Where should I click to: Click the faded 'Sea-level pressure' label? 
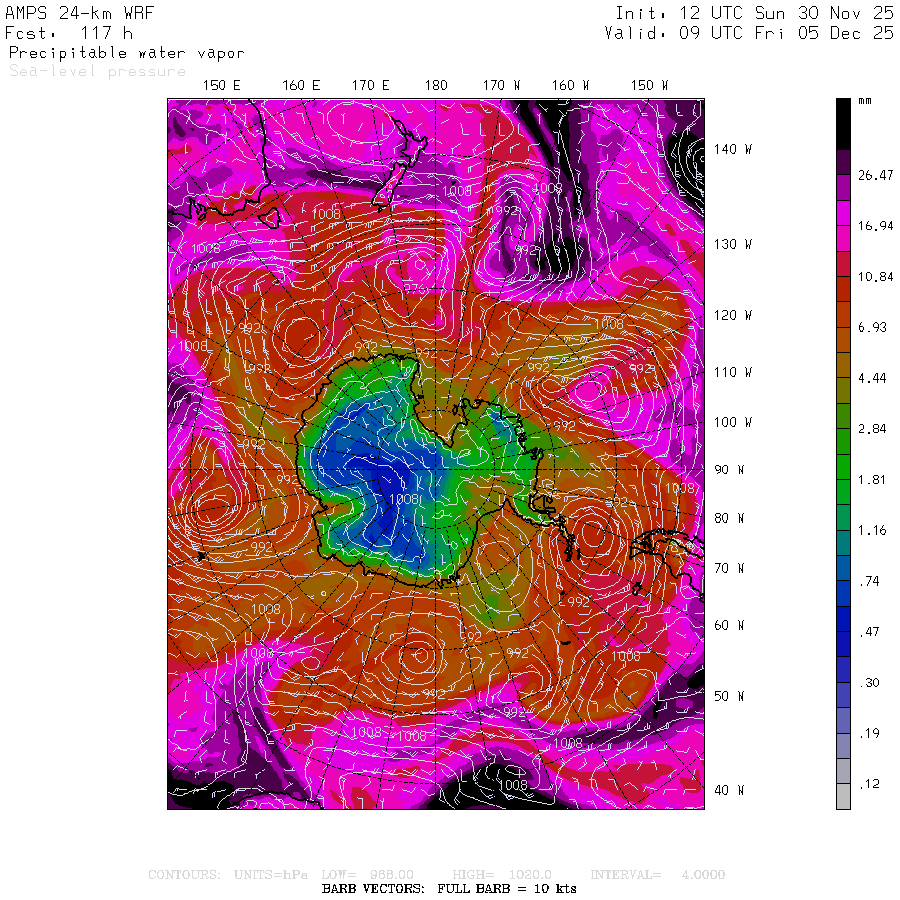point(98,71)
